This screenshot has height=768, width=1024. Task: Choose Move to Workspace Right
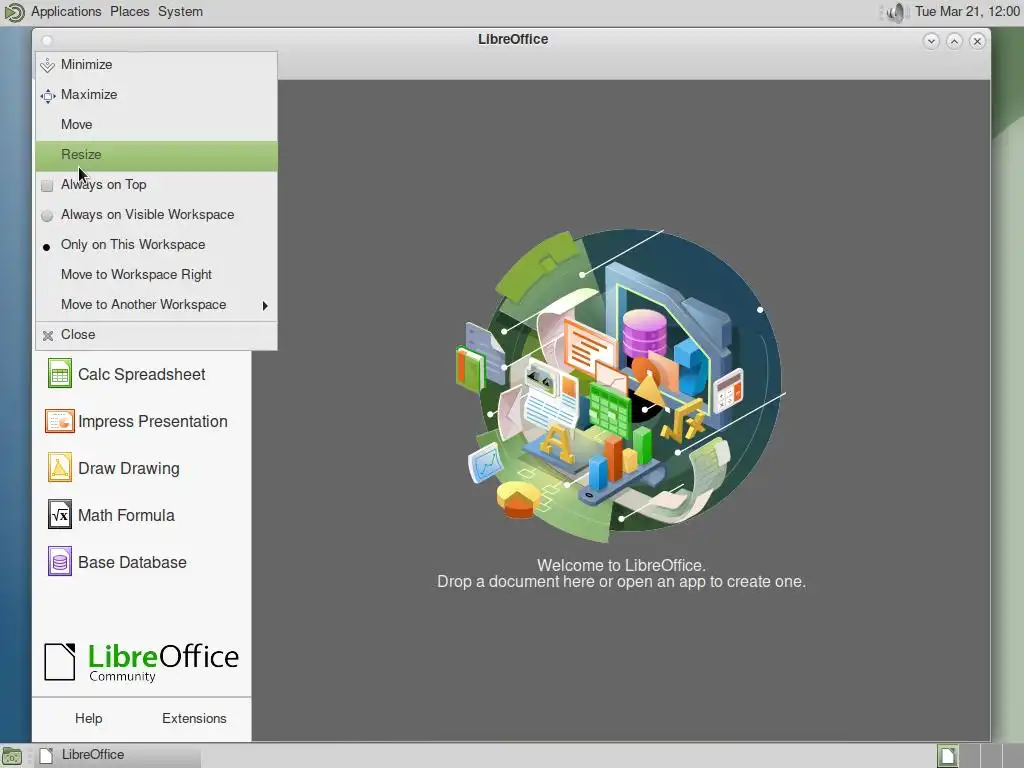coord(156,275)
